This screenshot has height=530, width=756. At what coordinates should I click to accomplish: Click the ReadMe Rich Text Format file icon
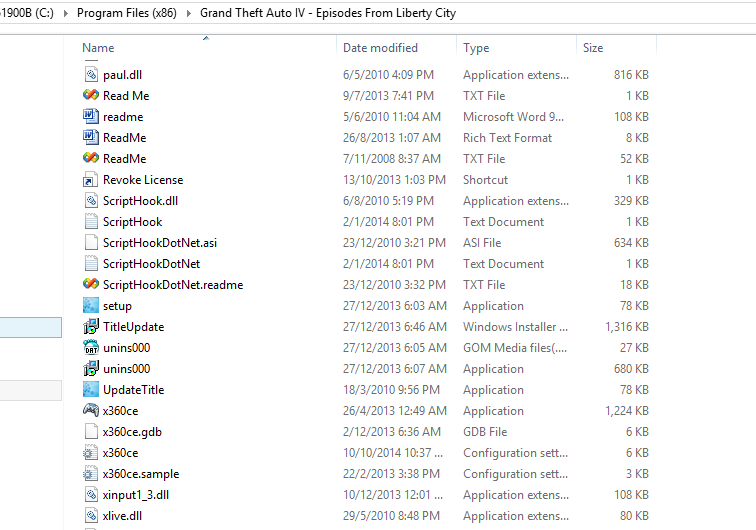[91, 137]
